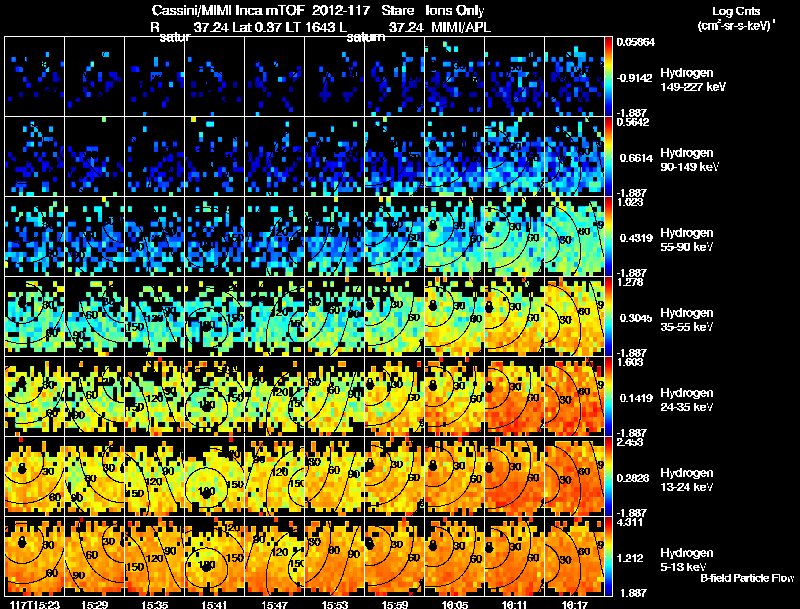Click the colorbar maximum value '1.278'

click(630, 282)
